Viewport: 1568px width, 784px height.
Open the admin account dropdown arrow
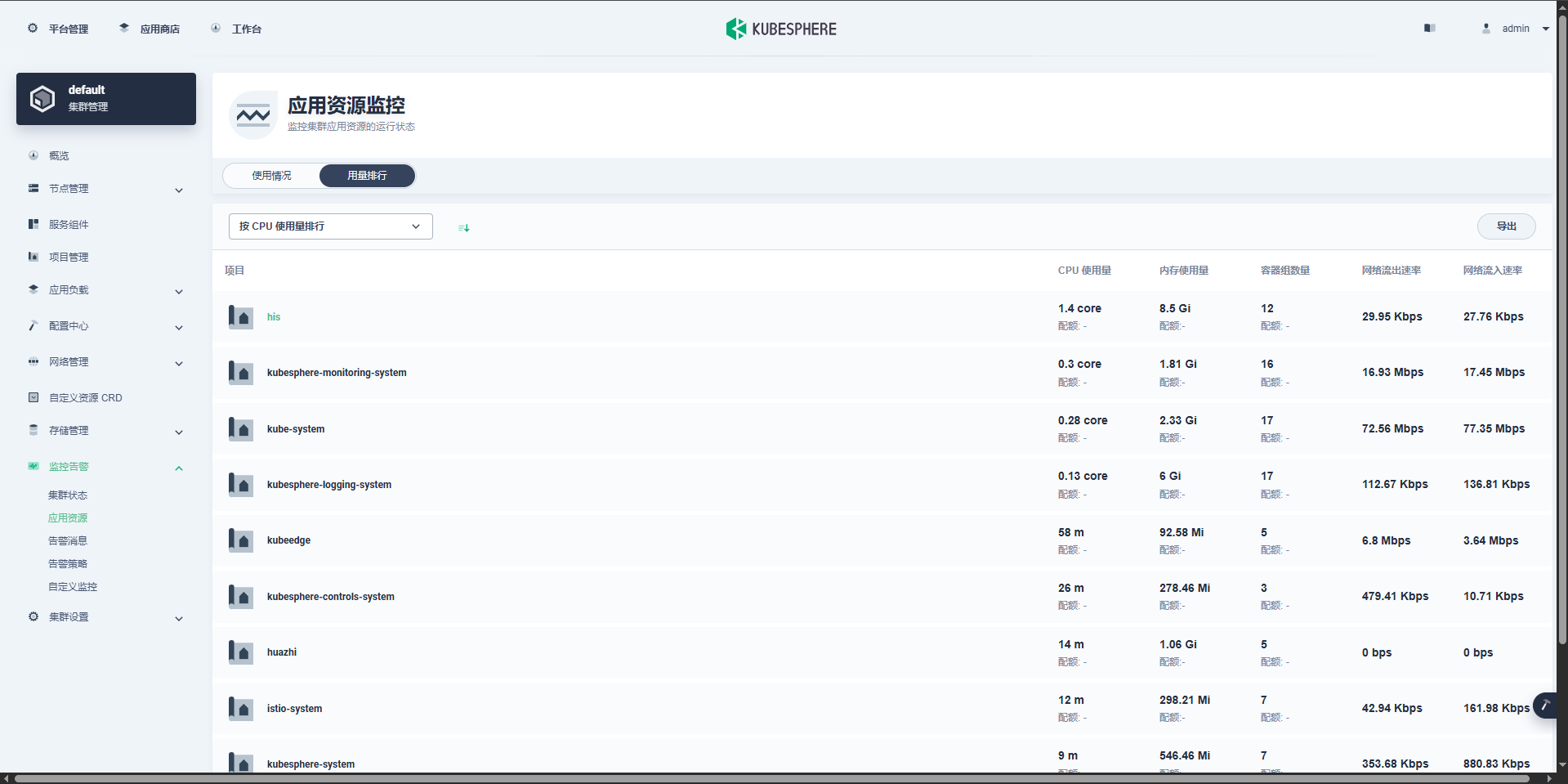[1546, 29]
